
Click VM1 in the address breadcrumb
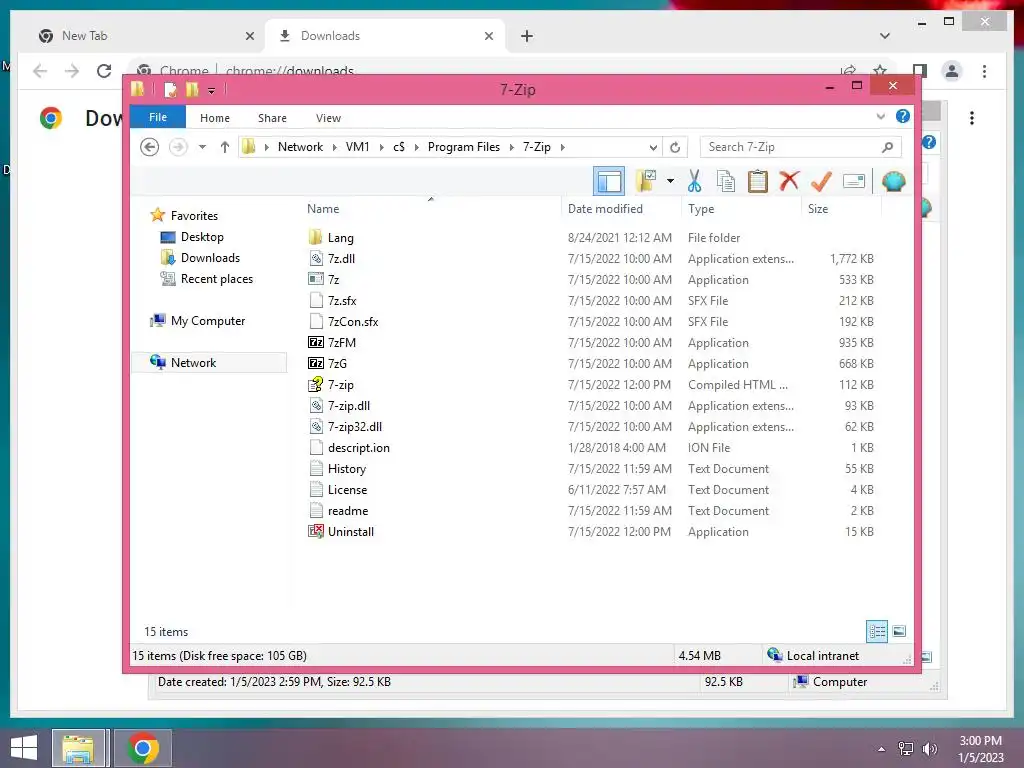tap(357, 147)
